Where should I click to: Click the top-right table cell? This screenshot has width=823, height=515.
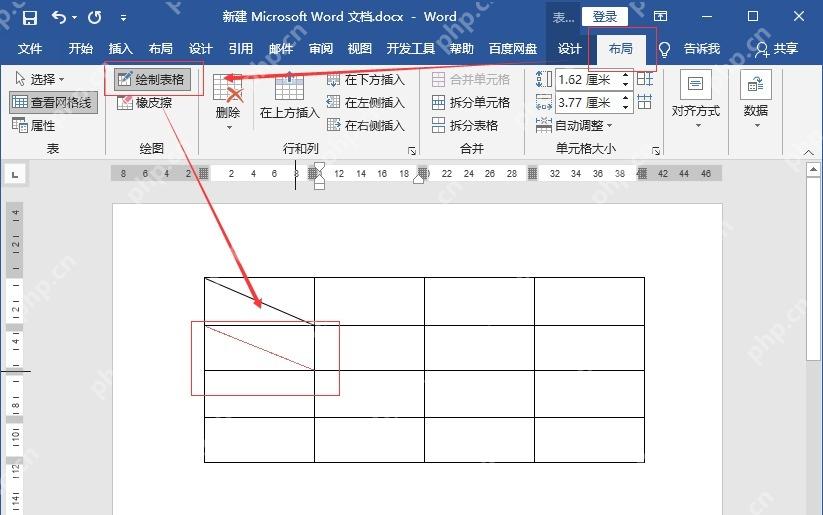point(589,301)
